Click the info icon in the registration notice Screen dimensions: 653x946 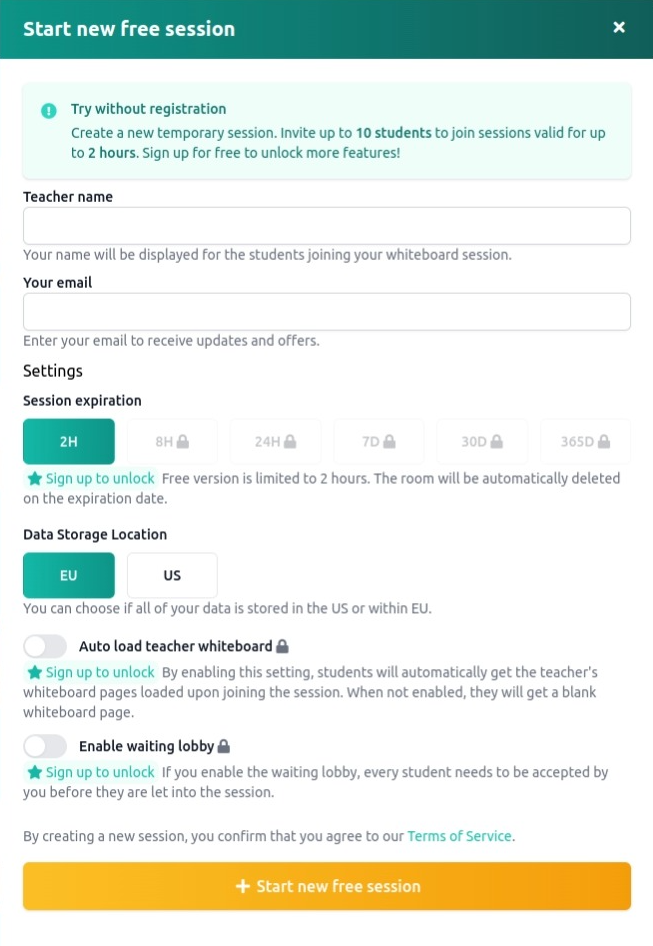coord(49,110)
